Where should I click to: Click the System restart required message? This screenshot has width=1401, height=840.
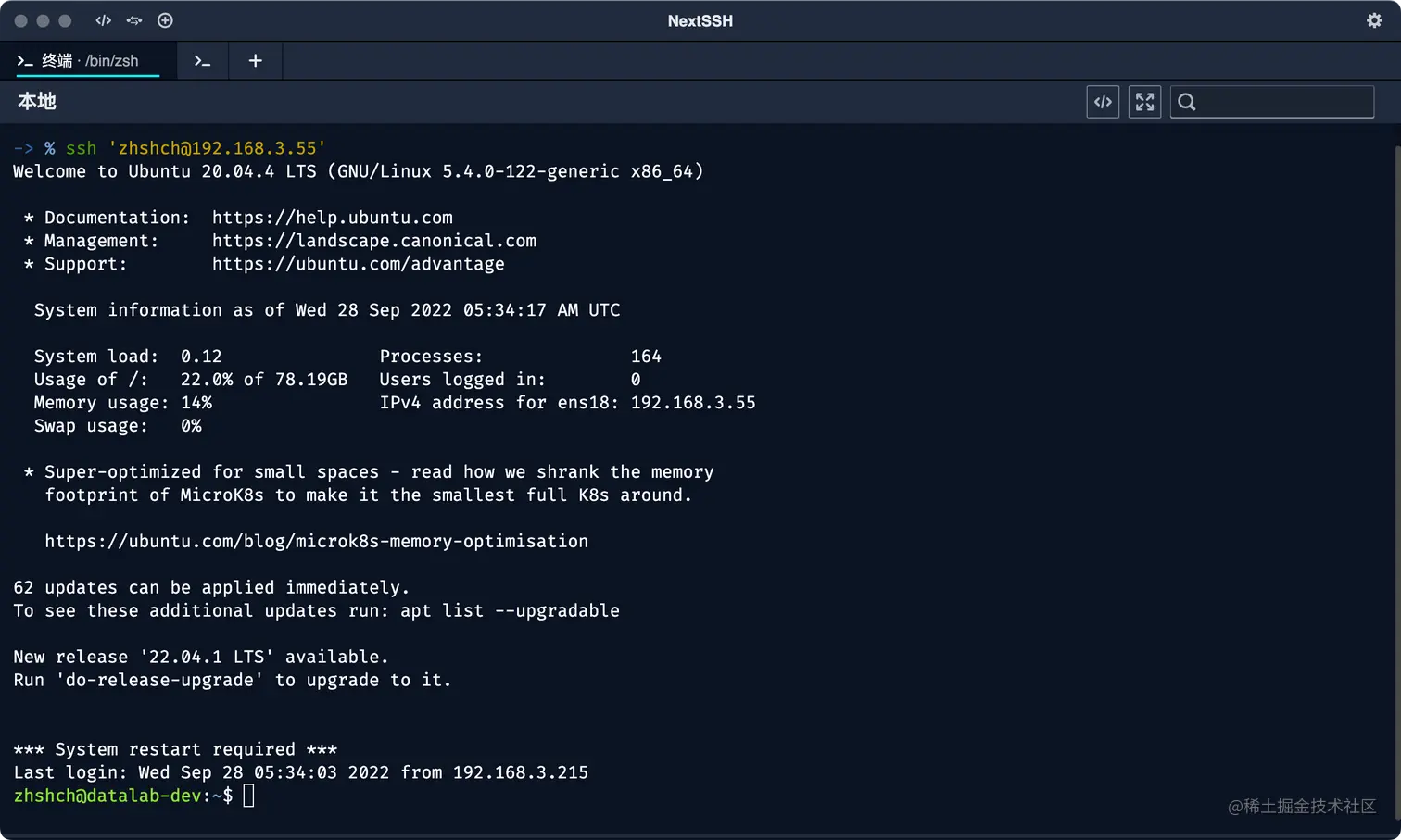175,749
